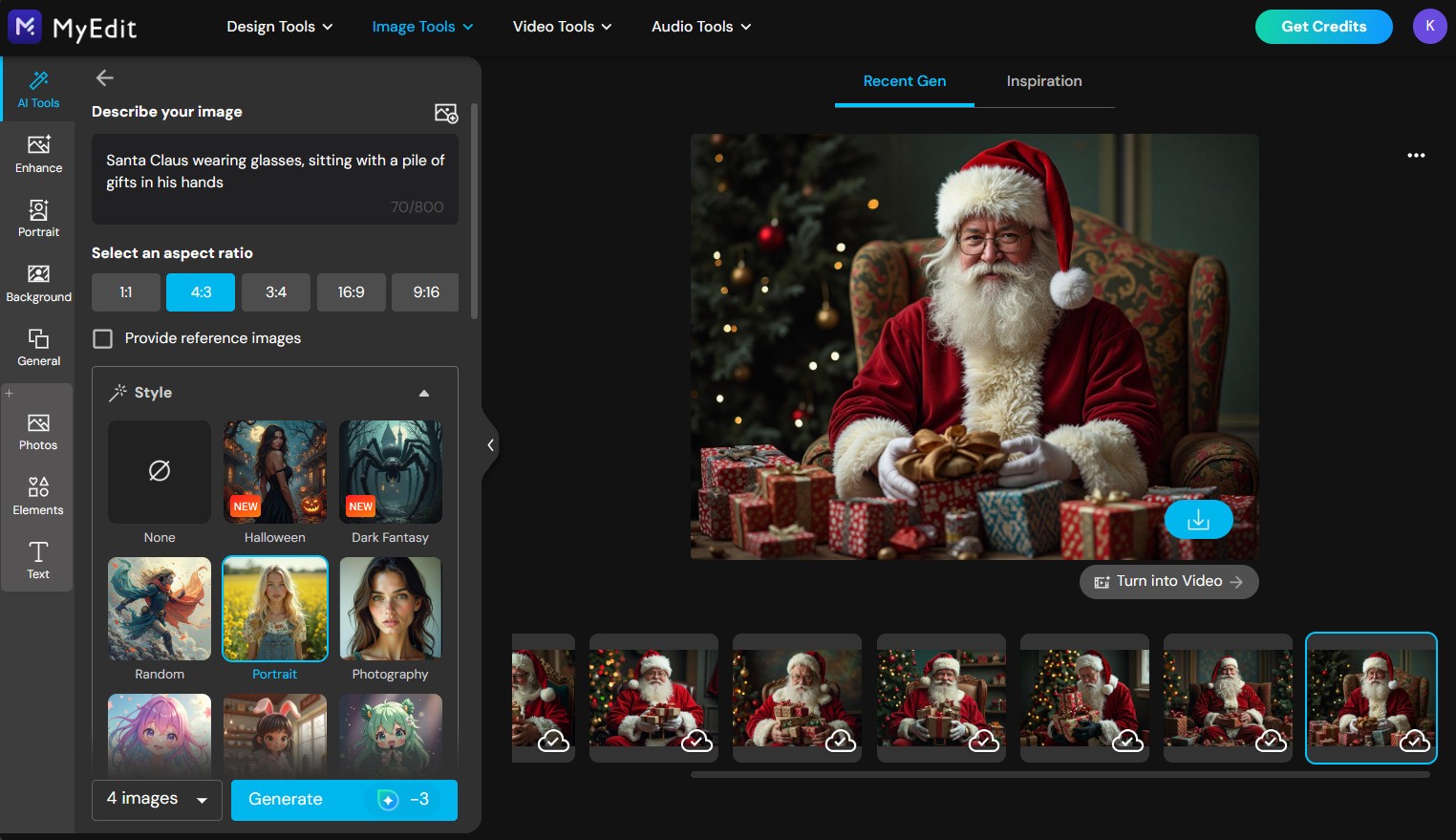Open the Photos panel in sidebar
The height and width of the screenshot is (840, 1456).
click(38, 432)
